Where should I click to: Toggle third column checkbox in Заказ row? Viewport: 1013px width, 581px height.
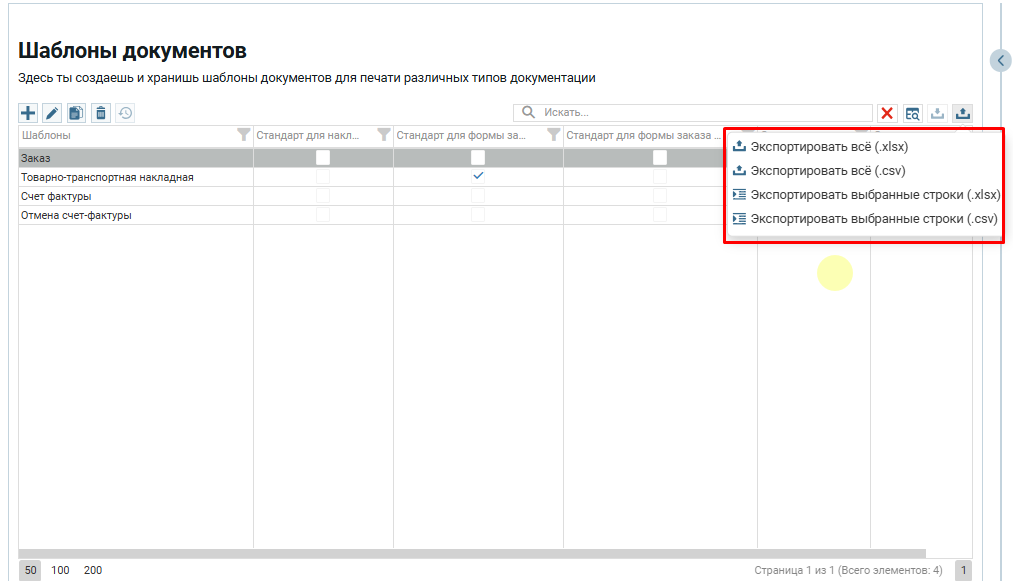pos(660,158)
